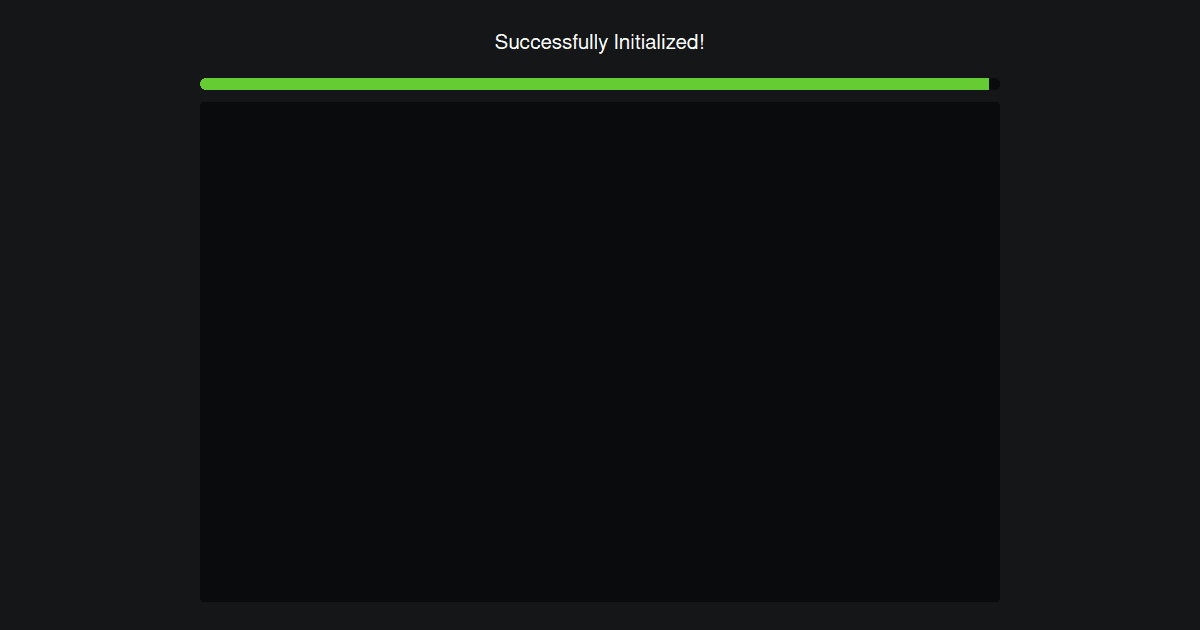The width and height of the screenshot is (1200, 630).
Task: Click the top edge of the dark output panel
Action: point(600,103)
